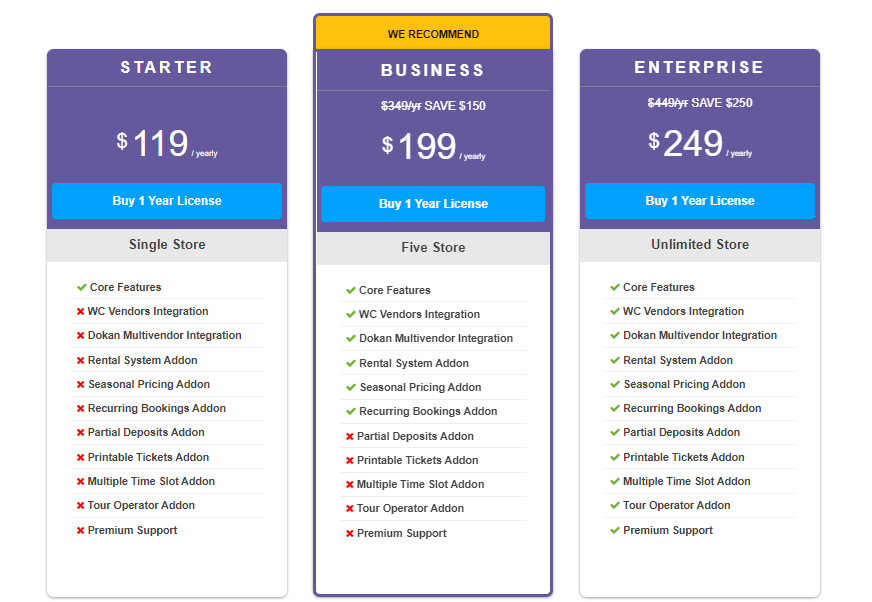Image resolution: width=872 pixels, height=602 pixels.
Task: Buy 1 Year License for the Starter plan
Action: click(166, 201)
